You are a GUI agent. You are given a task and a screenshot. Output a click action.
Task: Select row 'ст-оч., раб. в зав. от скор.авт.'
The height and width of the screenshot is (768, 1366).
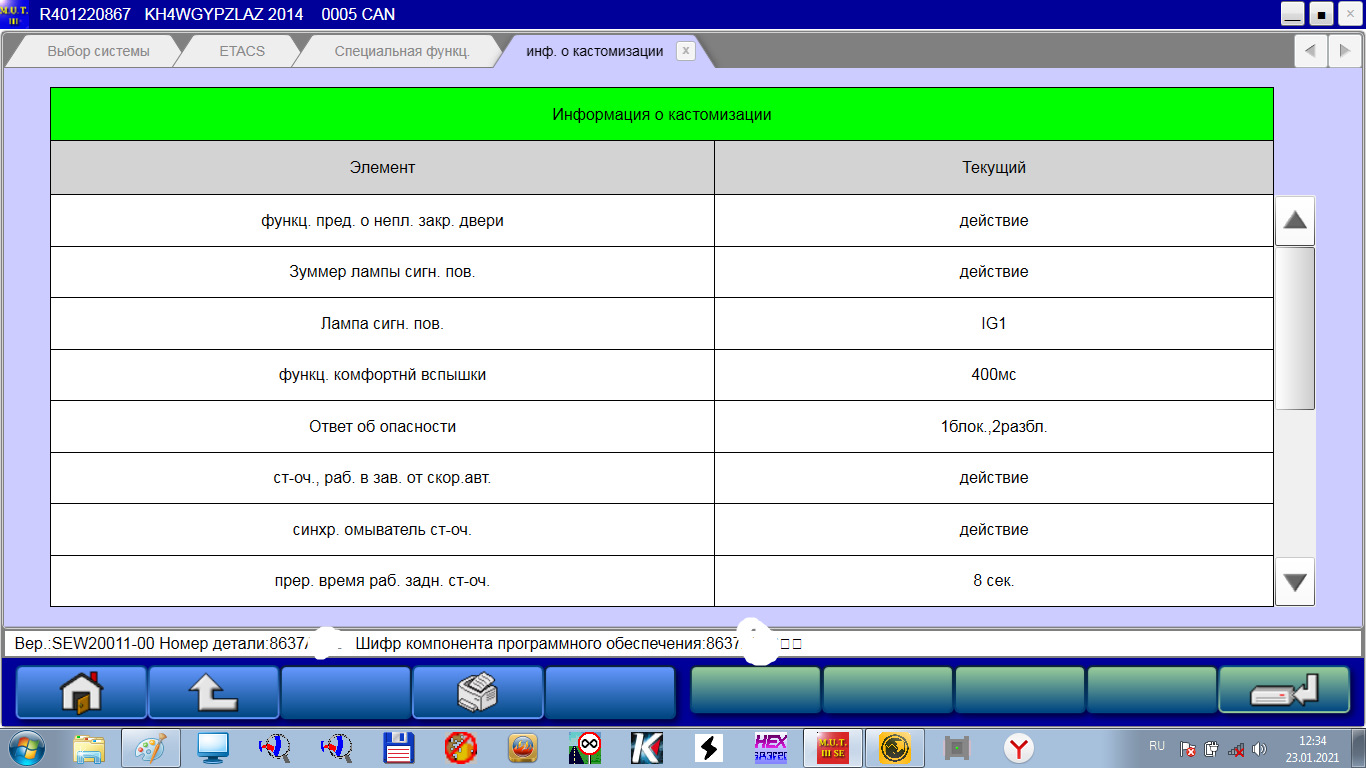click(x=662, y=478)
